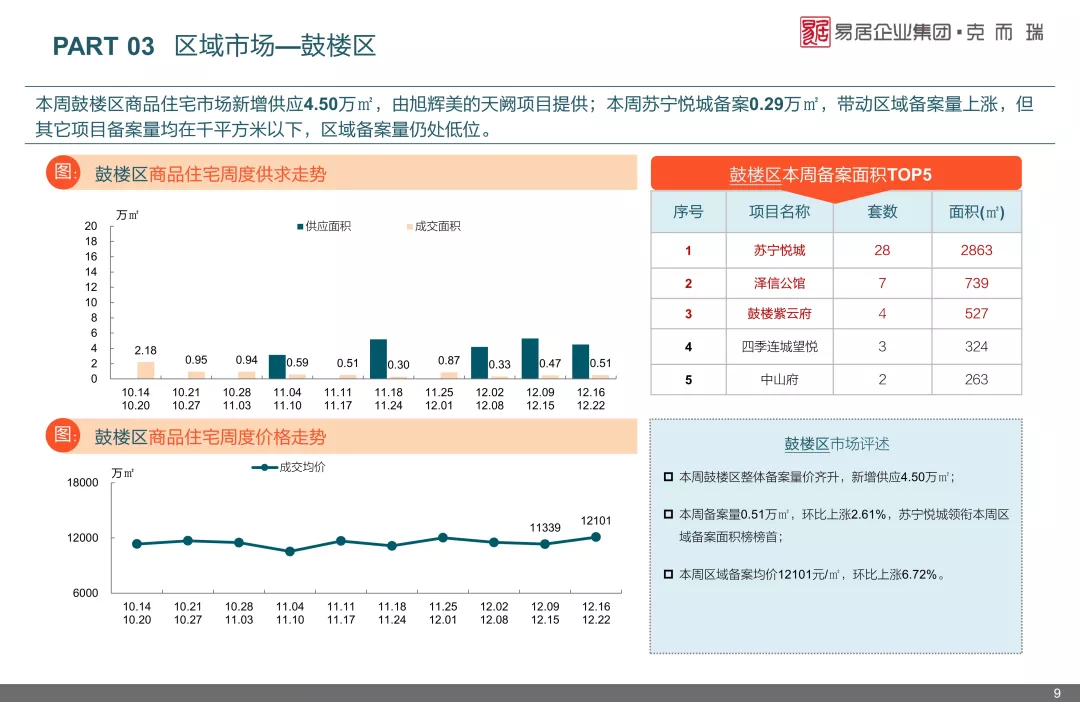Click the area value 527 in the table
The image size is (1080, 702).
point(977,313)
